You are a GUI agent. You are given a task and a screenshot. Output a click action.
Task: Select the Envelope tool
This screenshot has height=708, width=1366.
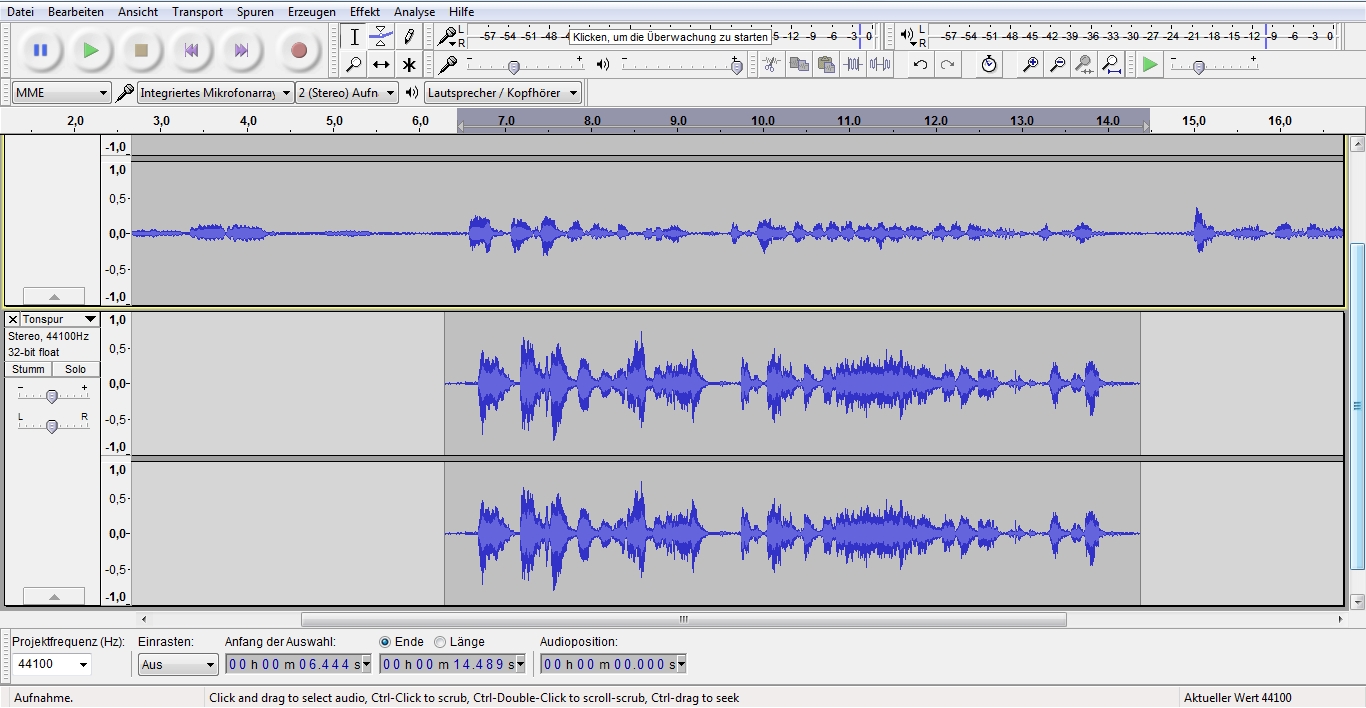[x=381, y=37]
